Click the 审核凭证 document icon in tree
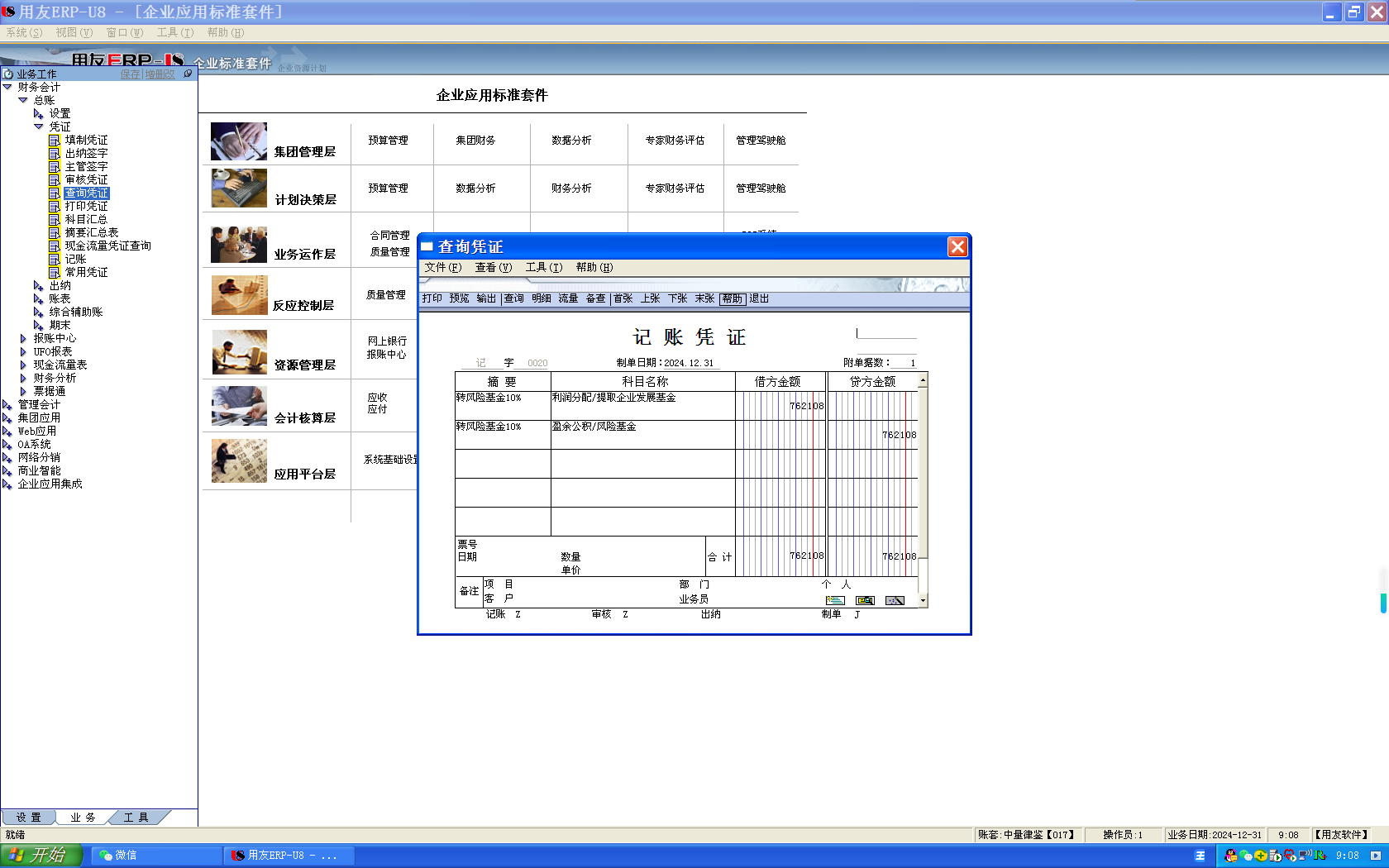The width and height of the screenshot is (1389, 868). pyautogui.click(x=55, y=180)
